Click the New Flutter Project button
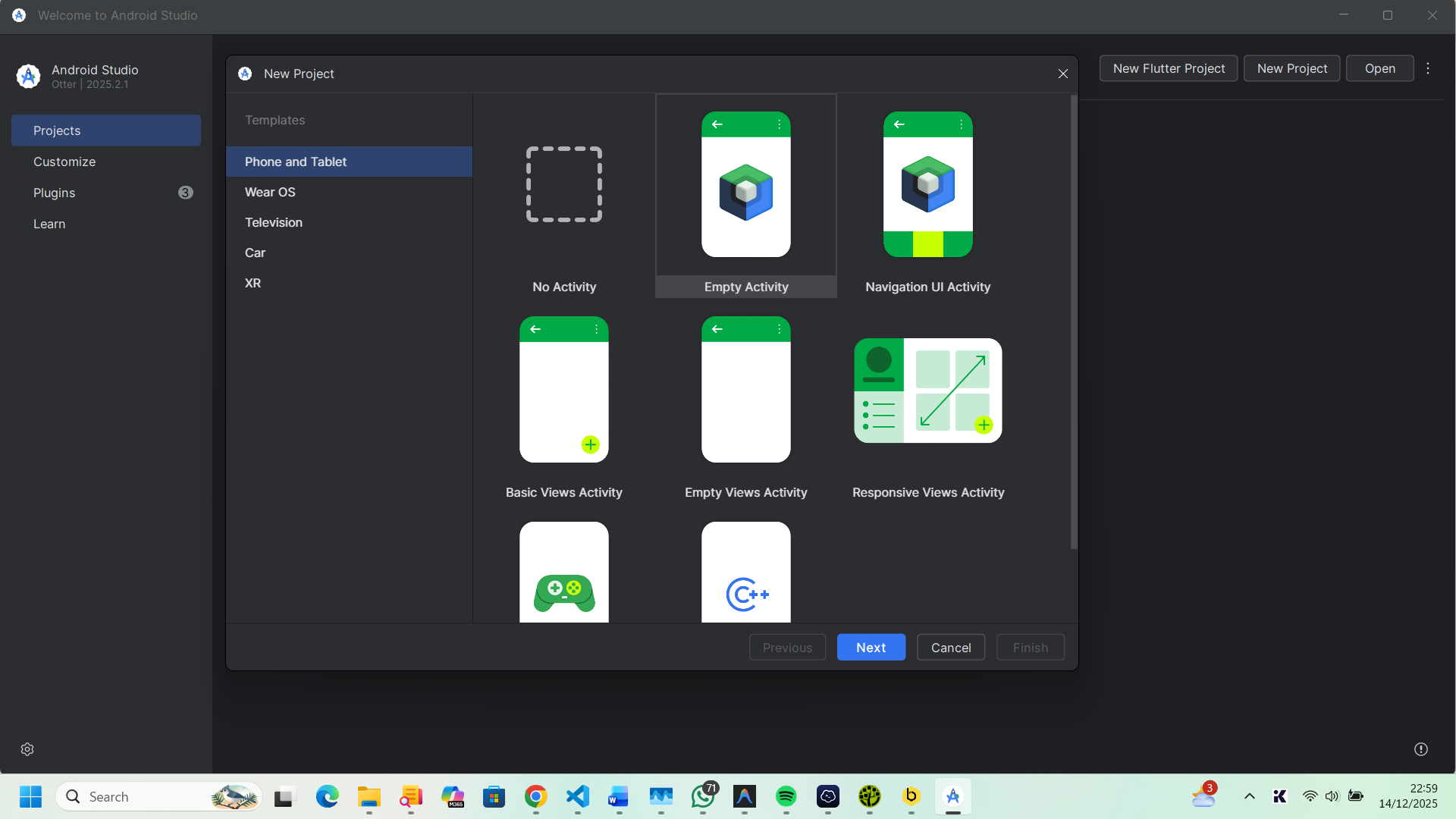The width and height of the screenshot is (1456, 819). [x=1168, y=68]
